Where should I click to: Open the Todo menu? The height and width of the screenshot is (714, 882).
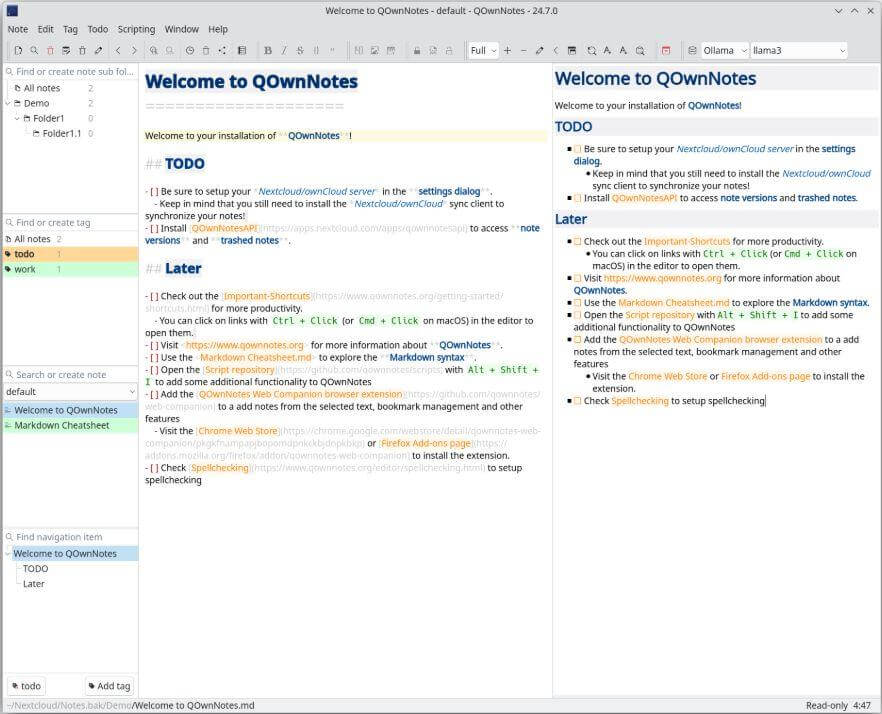coord(97,29)
